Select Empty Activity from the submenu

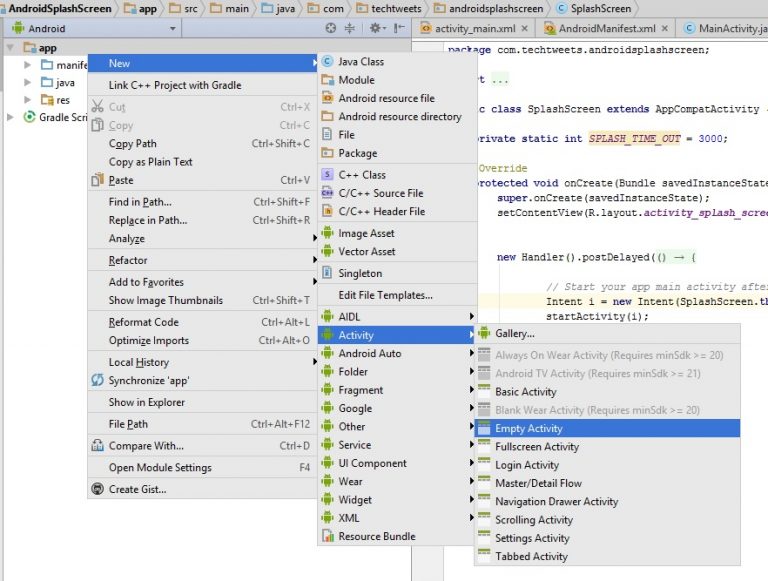click(x=529, y=428)
